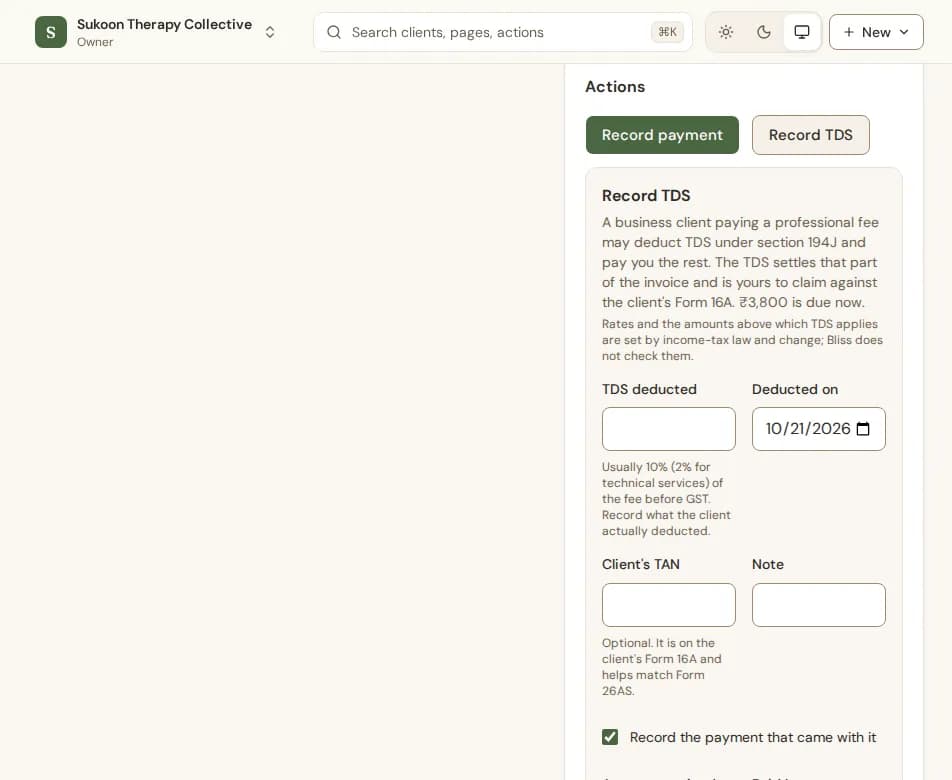
Task: Click the ⌘K shortcut badge
Action: 667,32
